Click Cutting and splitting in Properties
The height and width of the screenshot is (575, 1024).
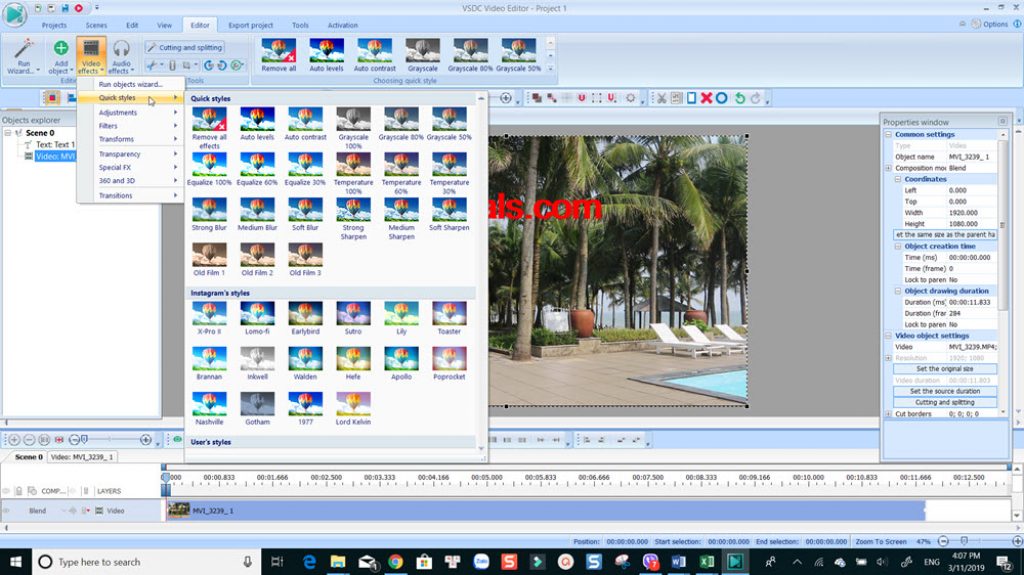coord(944,402)
